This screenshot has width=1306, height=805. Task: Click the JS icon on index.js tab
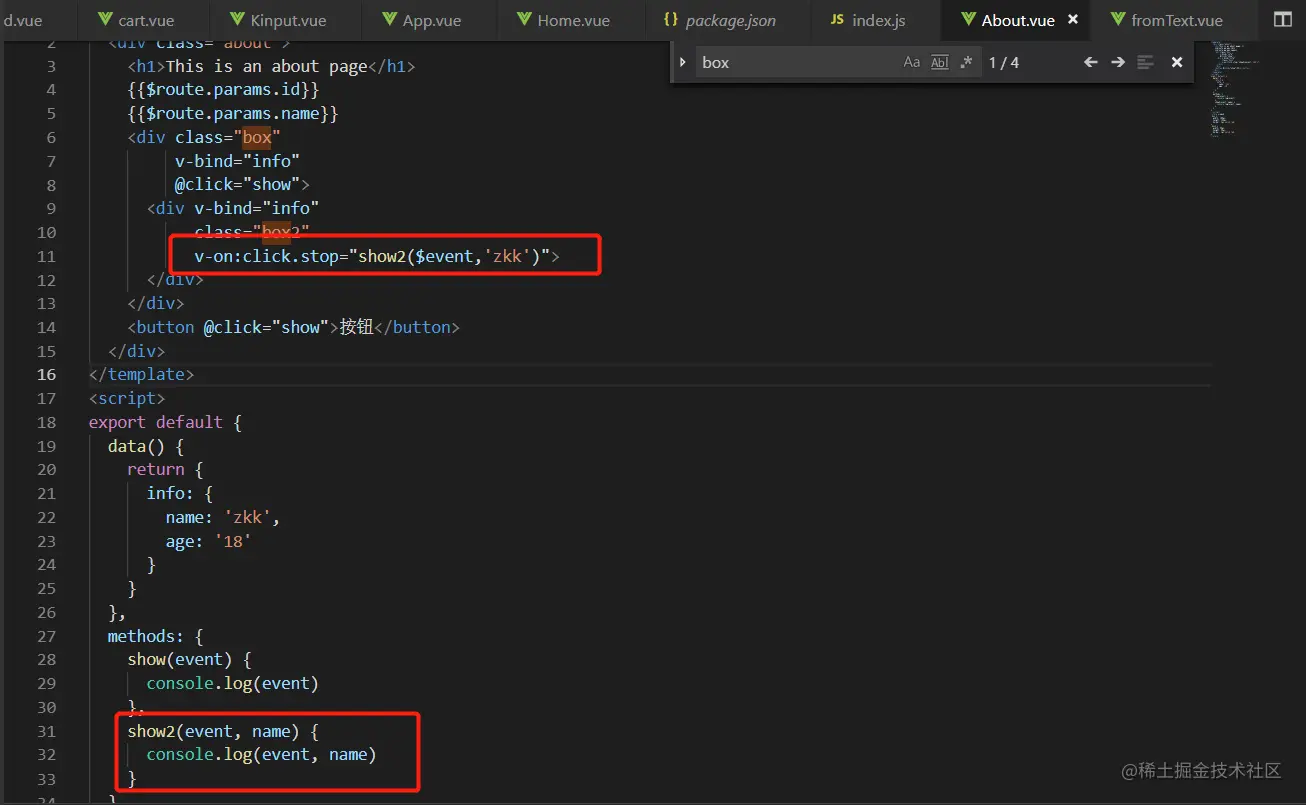coord(837,20)
